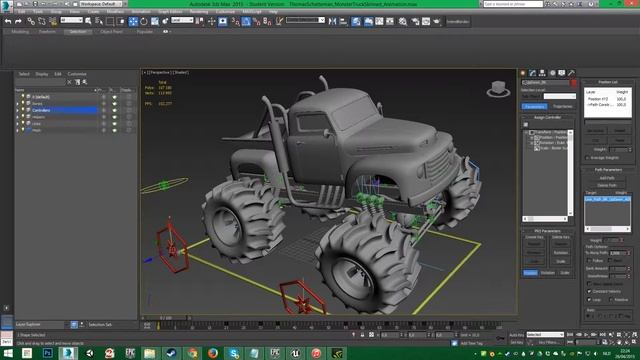Click the Set Active button in Position List

[596, 131]
